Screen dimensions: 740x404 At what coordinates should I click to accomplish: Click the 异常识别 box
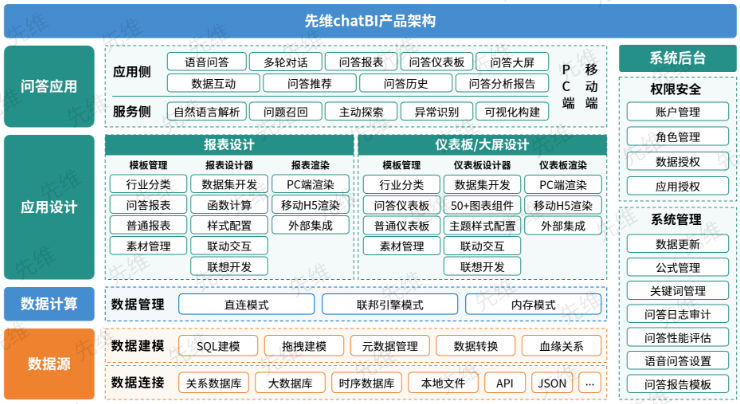tap(437, 112)
